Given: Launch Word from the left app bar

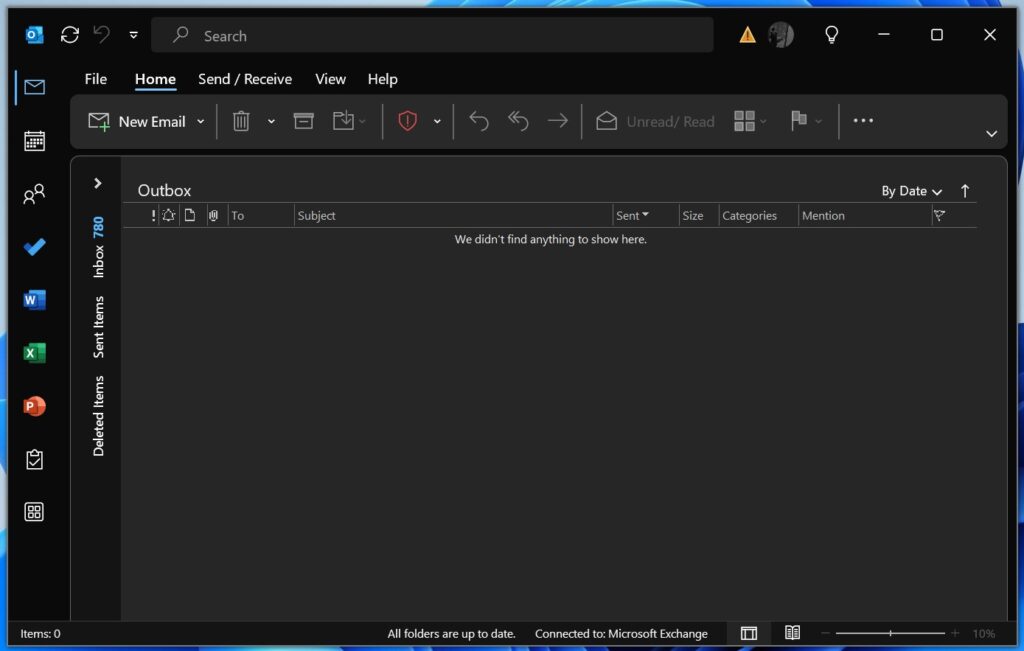Looking at the screenshot, I should (34, 300).
